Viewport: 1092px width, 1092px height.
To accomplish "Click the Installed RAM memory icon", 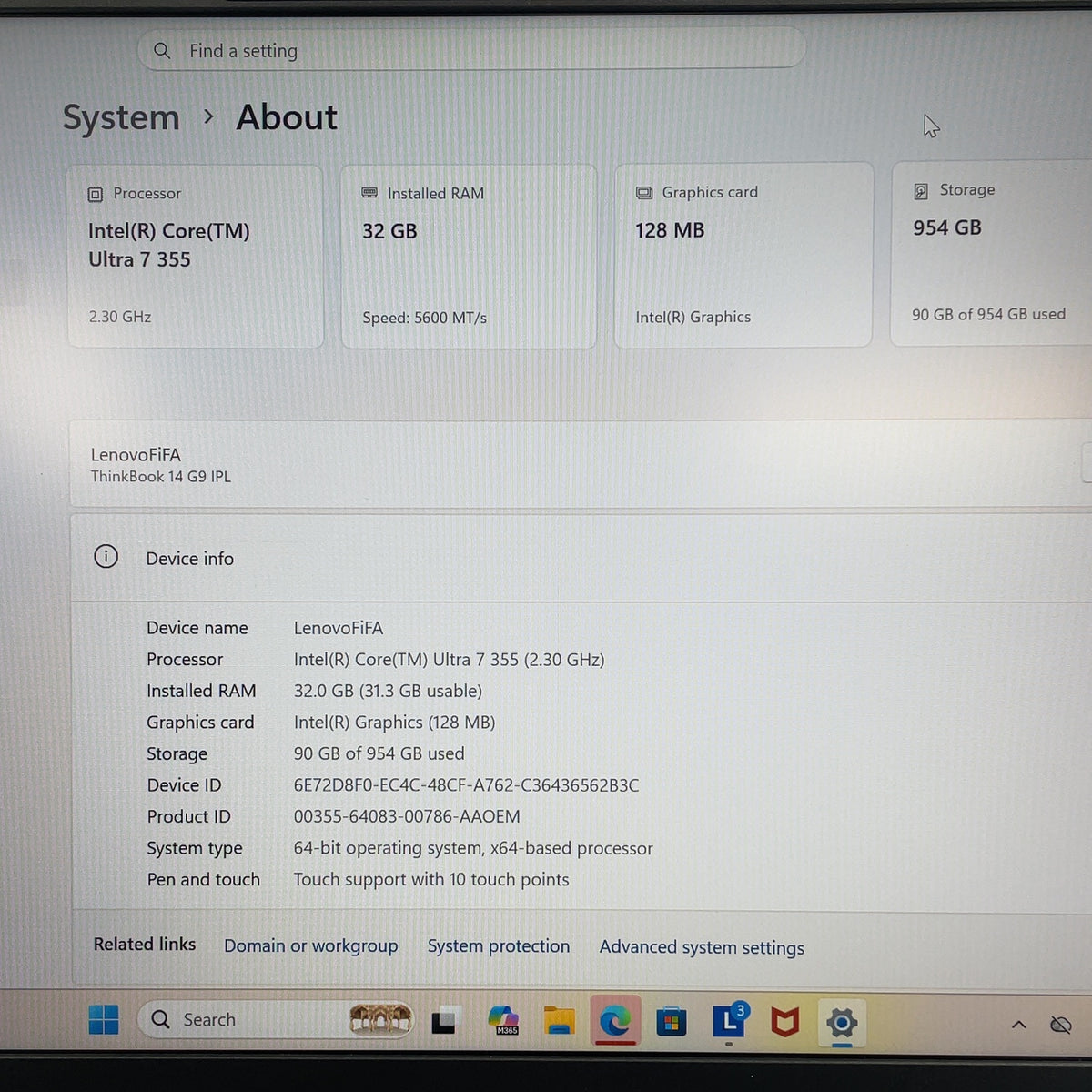I will 369,193.
